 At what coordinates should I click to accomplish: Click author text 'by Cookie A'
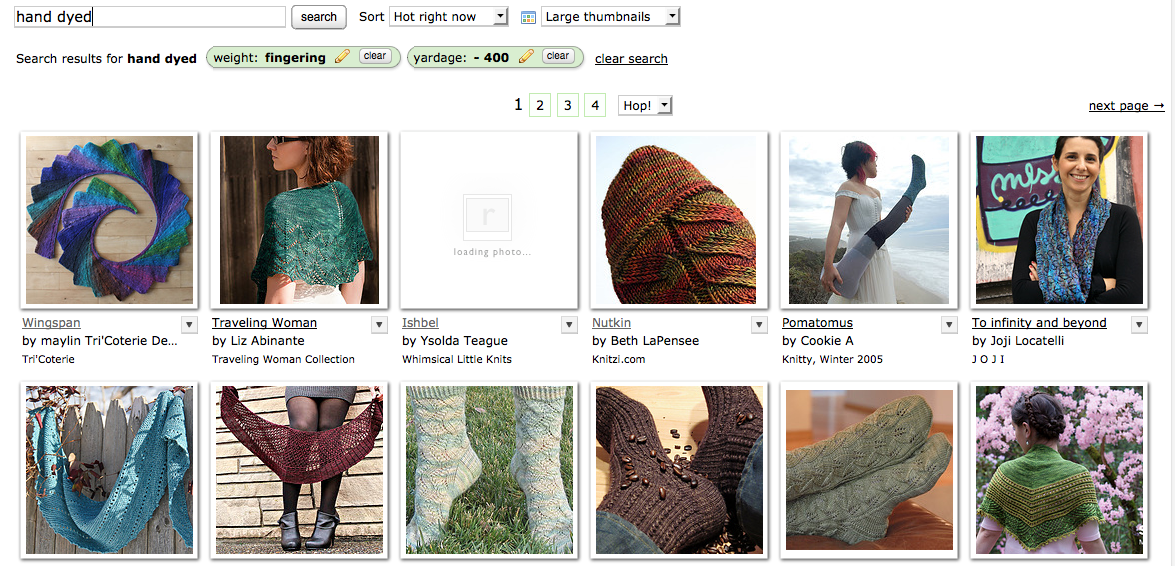click(x=818, y=340)
